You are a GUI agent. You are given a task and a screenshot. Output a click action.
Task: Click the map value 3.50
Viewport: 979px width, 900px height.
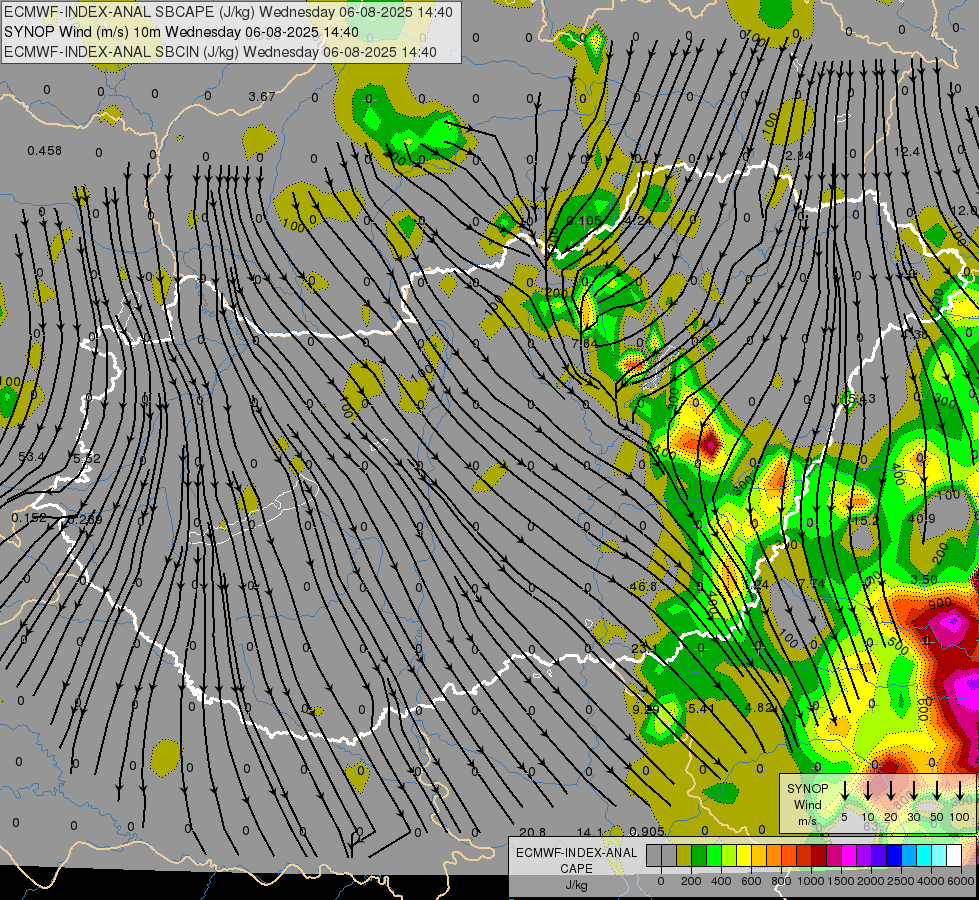point(923,579)
